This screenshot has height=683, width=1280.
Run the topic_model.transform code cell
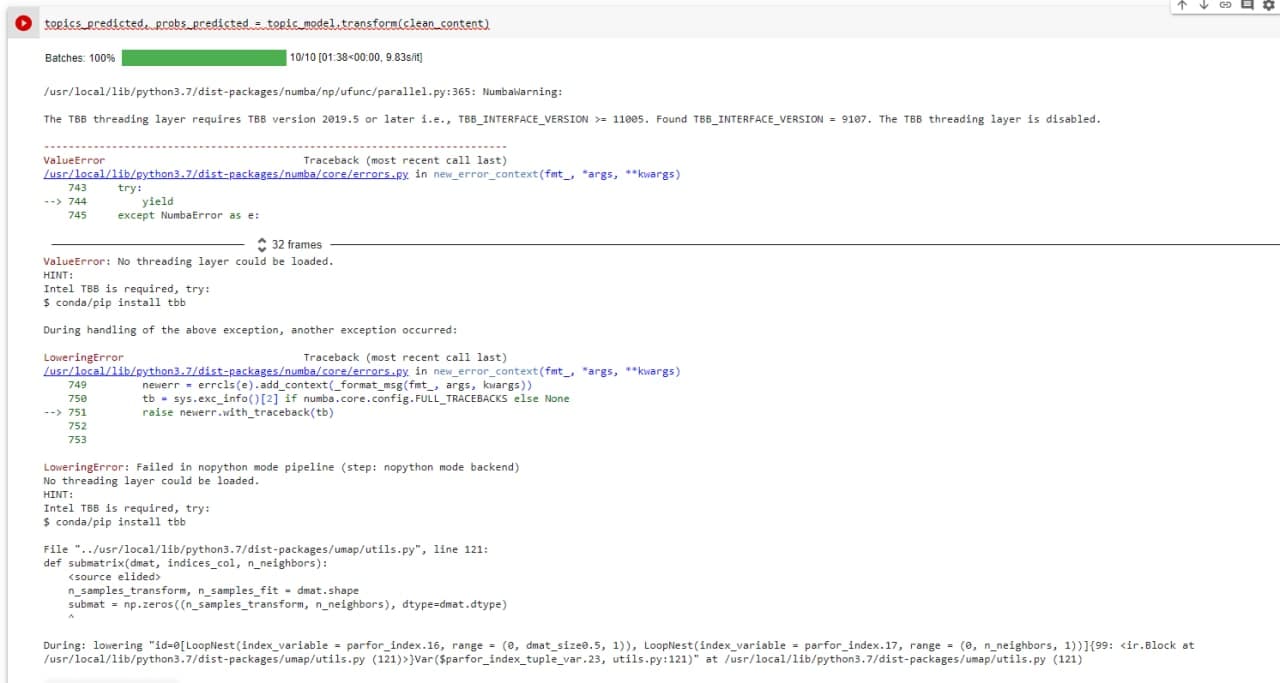pos(22,22)
